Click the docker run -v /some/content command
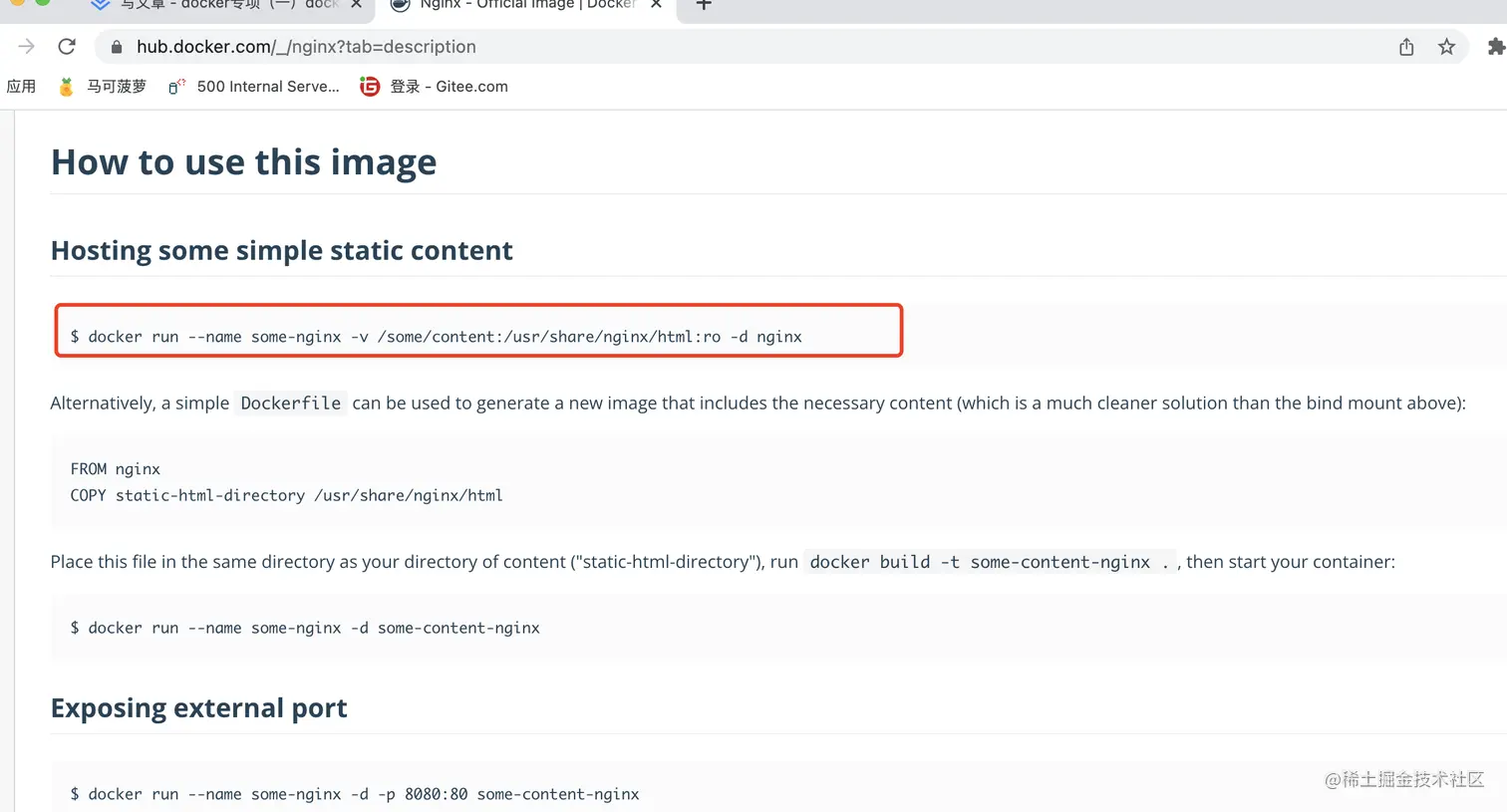 (436, 337)
